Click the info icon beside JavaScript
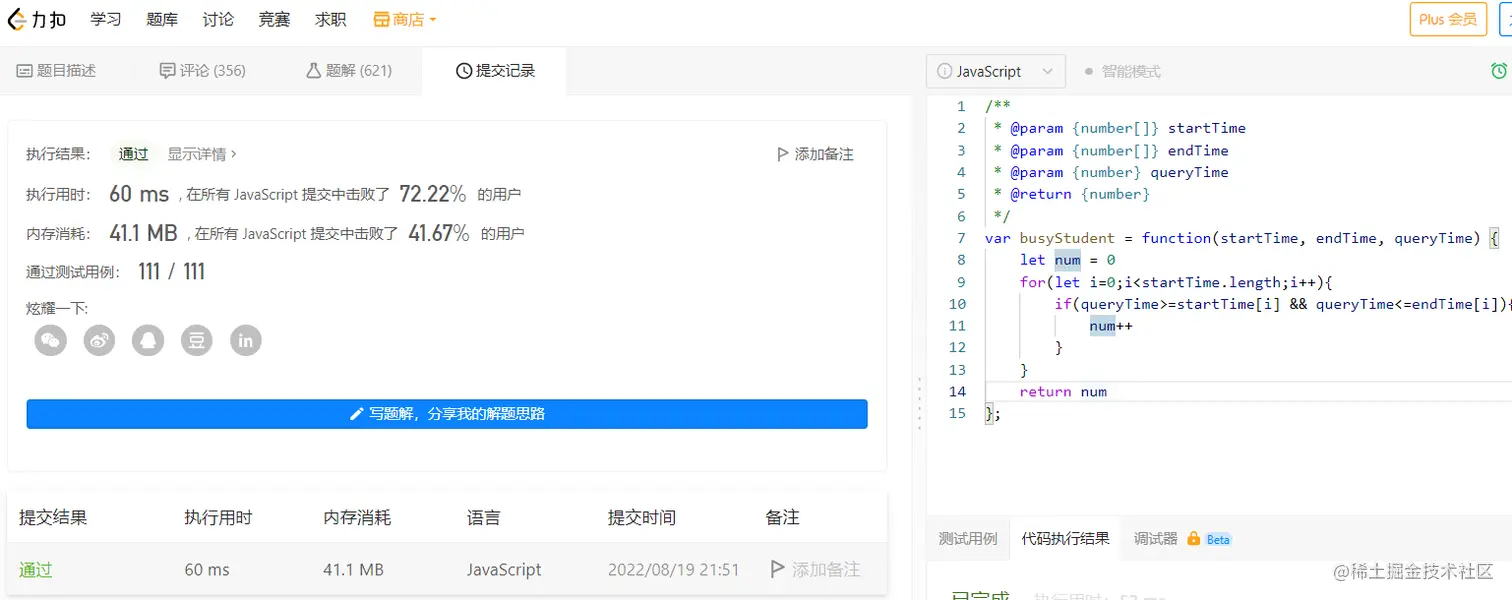The image size is (1512, 600). 944,72
